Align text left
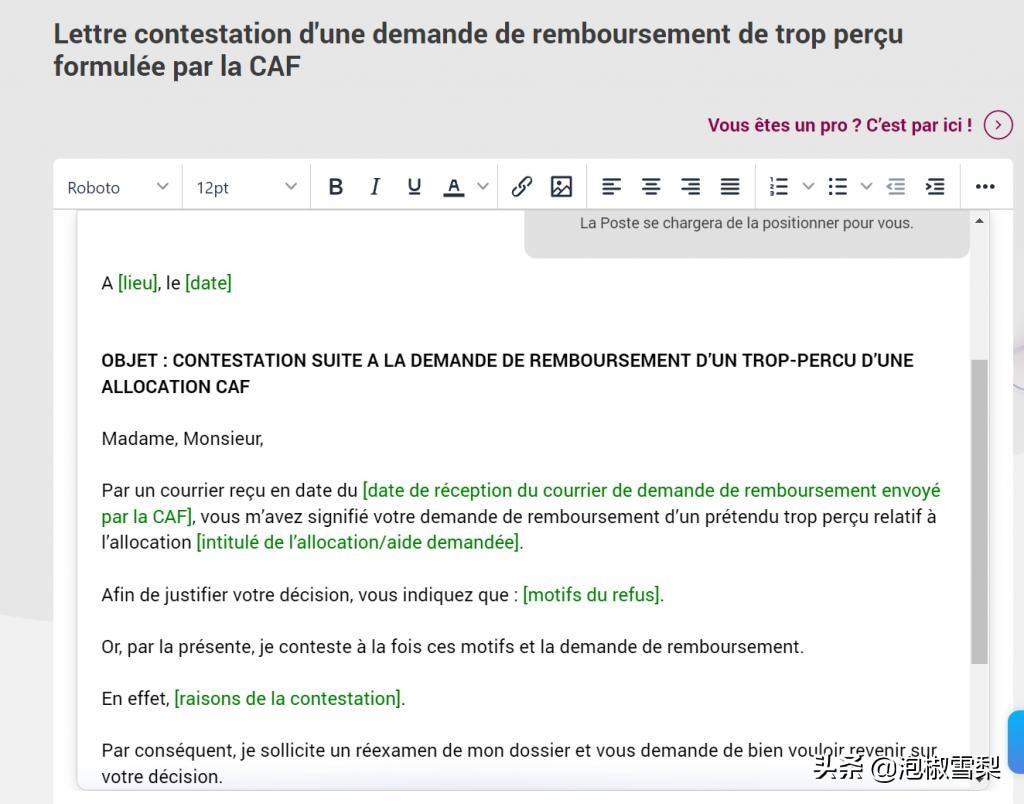The image size is (1024, 804). pos(611,187)
